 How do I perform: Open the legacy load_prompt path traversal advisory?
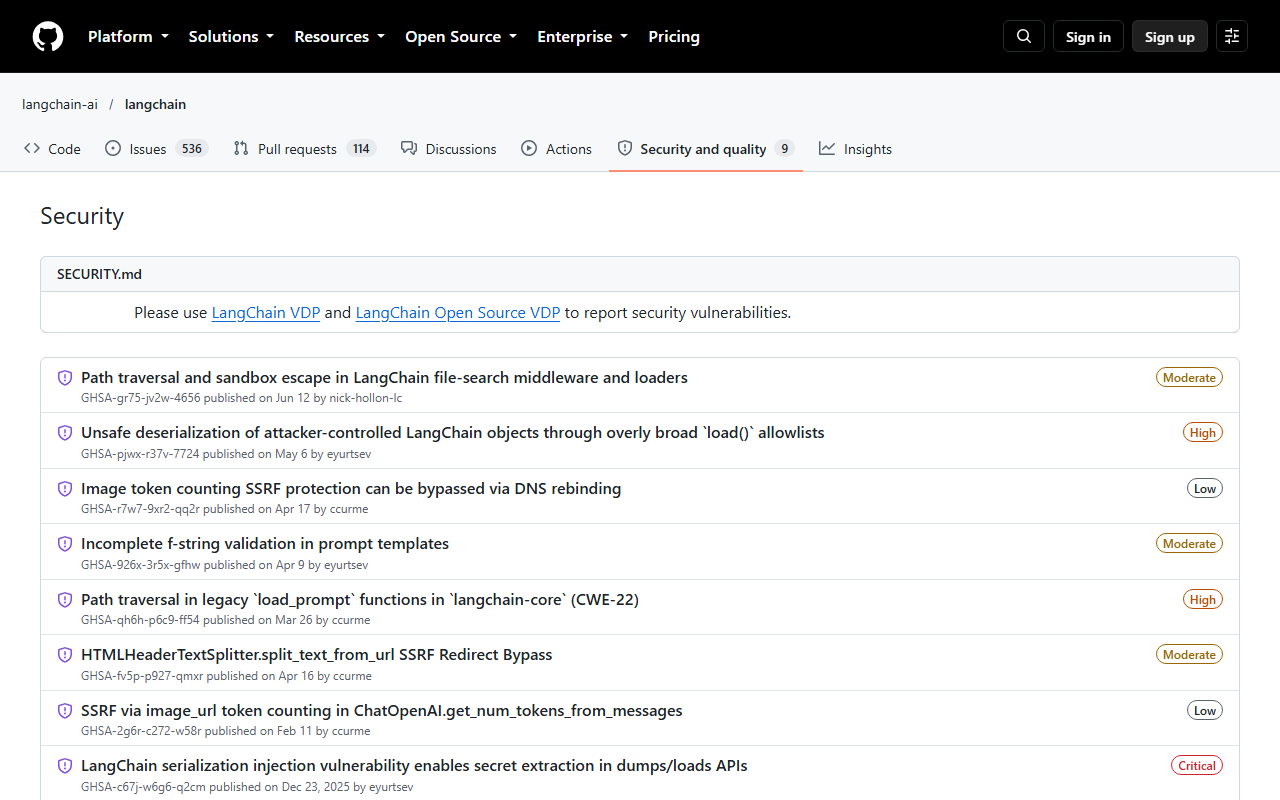click(360, 599)
